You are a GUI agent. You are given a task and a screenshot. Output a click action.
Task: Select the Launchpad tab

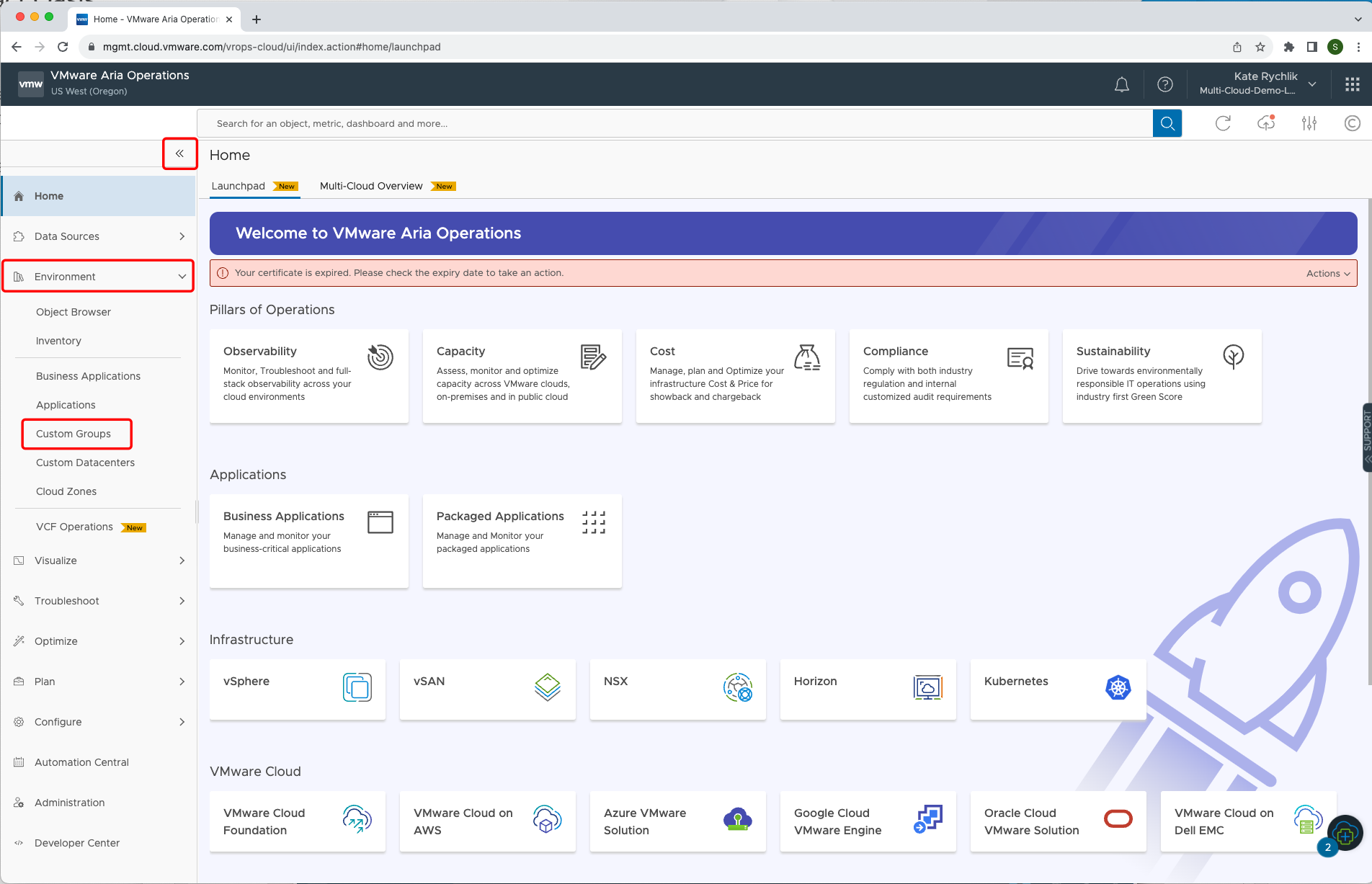tap(238, 186)
